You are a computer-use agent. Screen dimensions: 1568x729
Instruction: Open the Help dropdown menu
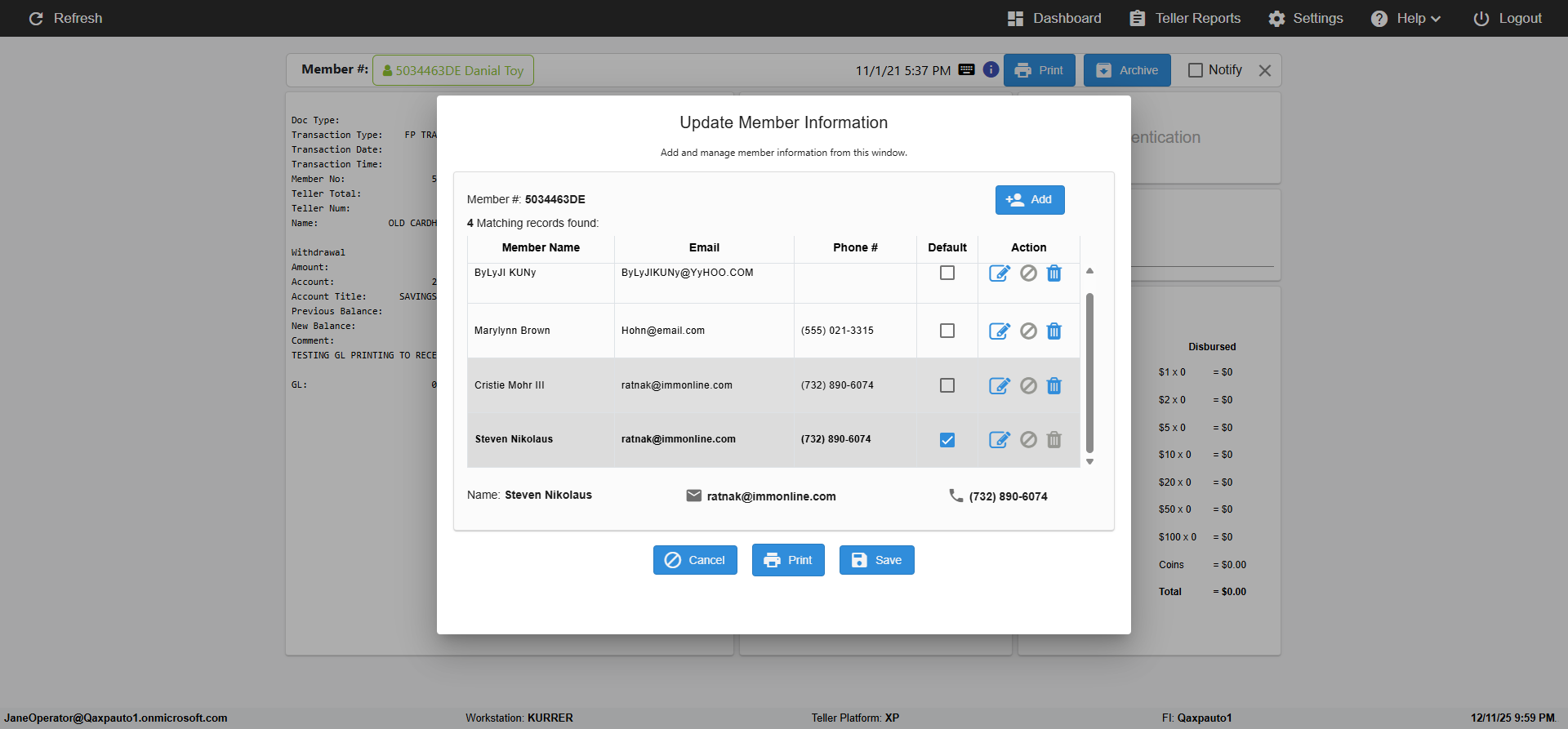click(1406, 18)
